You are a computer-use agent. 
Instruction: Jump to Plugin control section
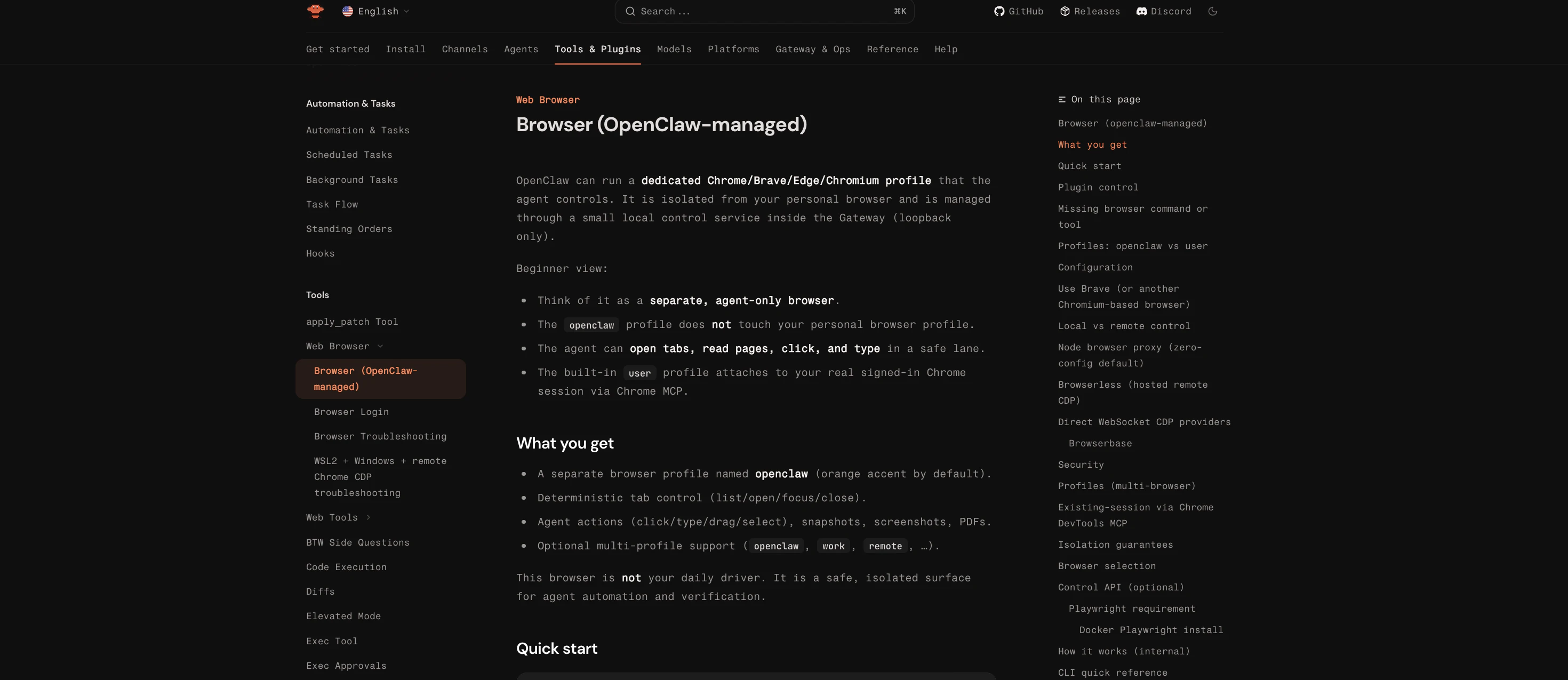coord(1098,188)
